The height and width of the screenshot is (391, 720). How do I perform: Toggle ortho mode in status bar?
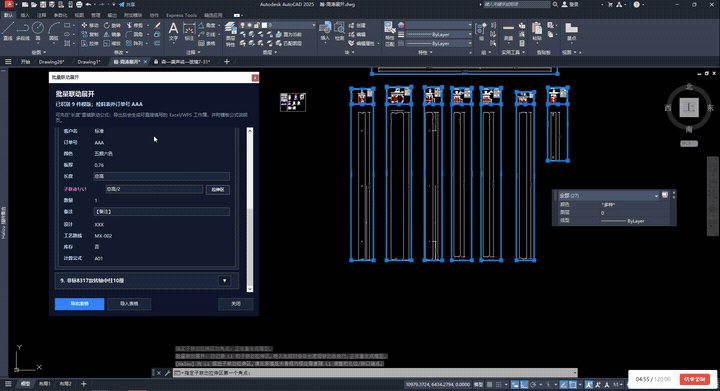coord(524,385)
